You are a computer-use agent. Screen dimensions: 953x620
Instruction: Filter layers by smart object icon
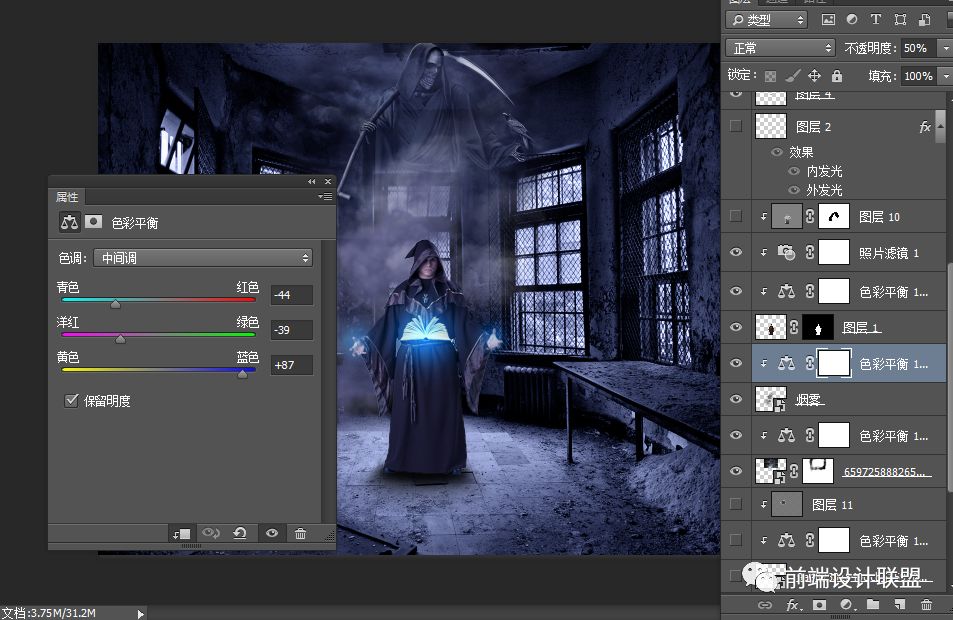click(924, 19)
